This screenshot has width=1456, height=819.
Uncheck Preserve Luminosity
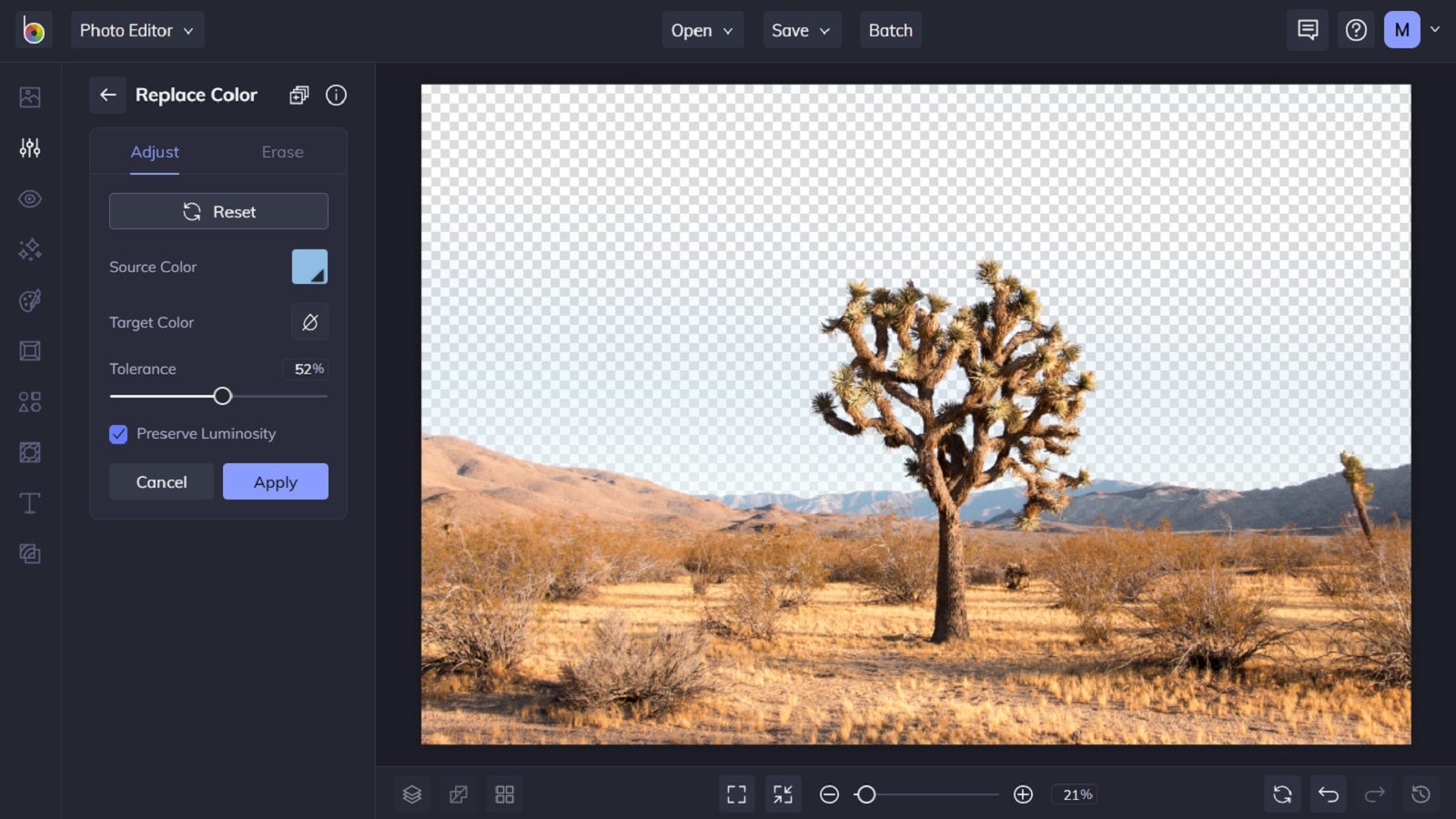click(118, 434)
